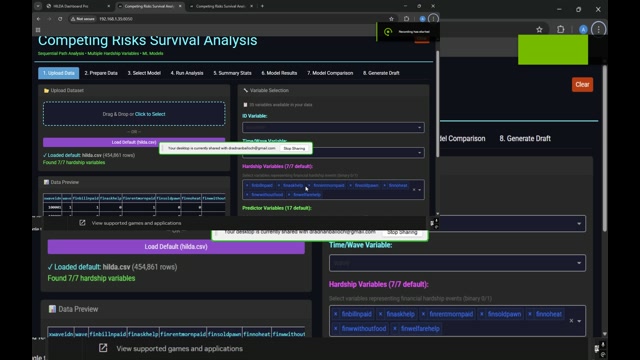Remove the large finbillnpaid chip
Image resolution: width=640 pixels, height=360 pixels.
tap(336, 314)
